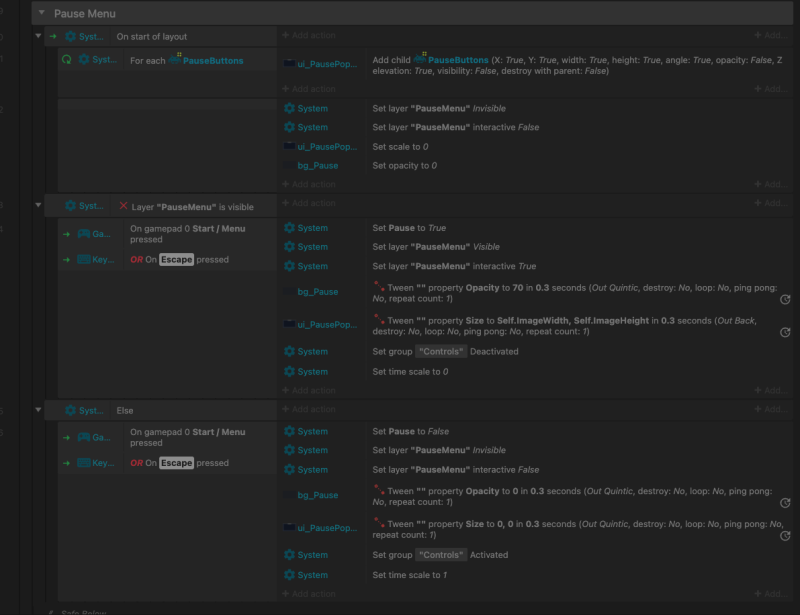Click the ui_PausePop icon on Size to Self.ImageWidth tween

289,324
